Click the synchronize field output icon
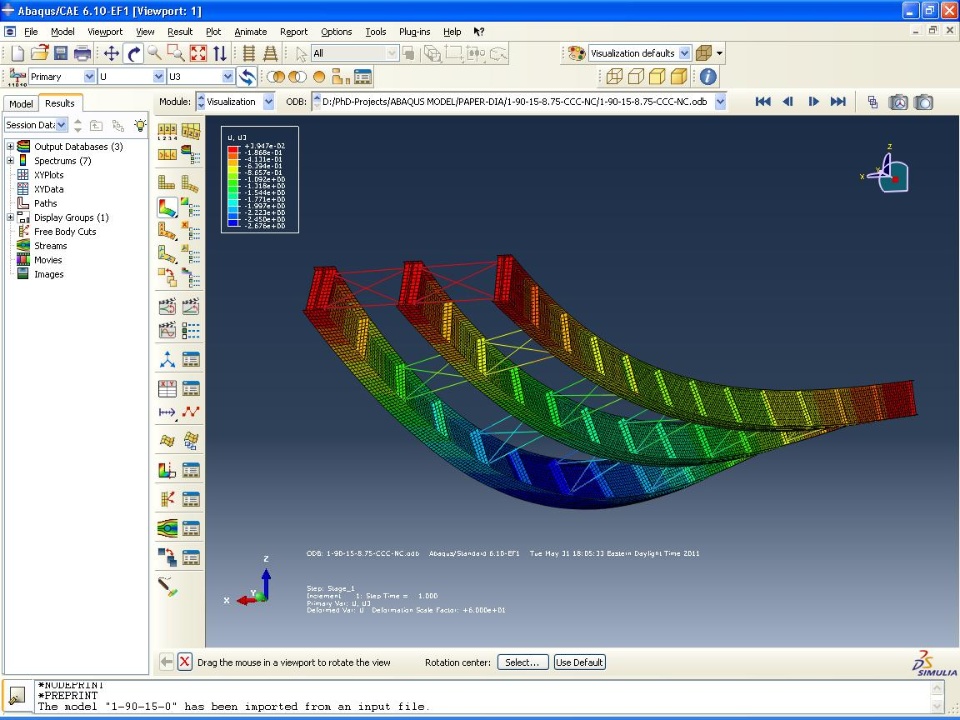 click(247, 77)
